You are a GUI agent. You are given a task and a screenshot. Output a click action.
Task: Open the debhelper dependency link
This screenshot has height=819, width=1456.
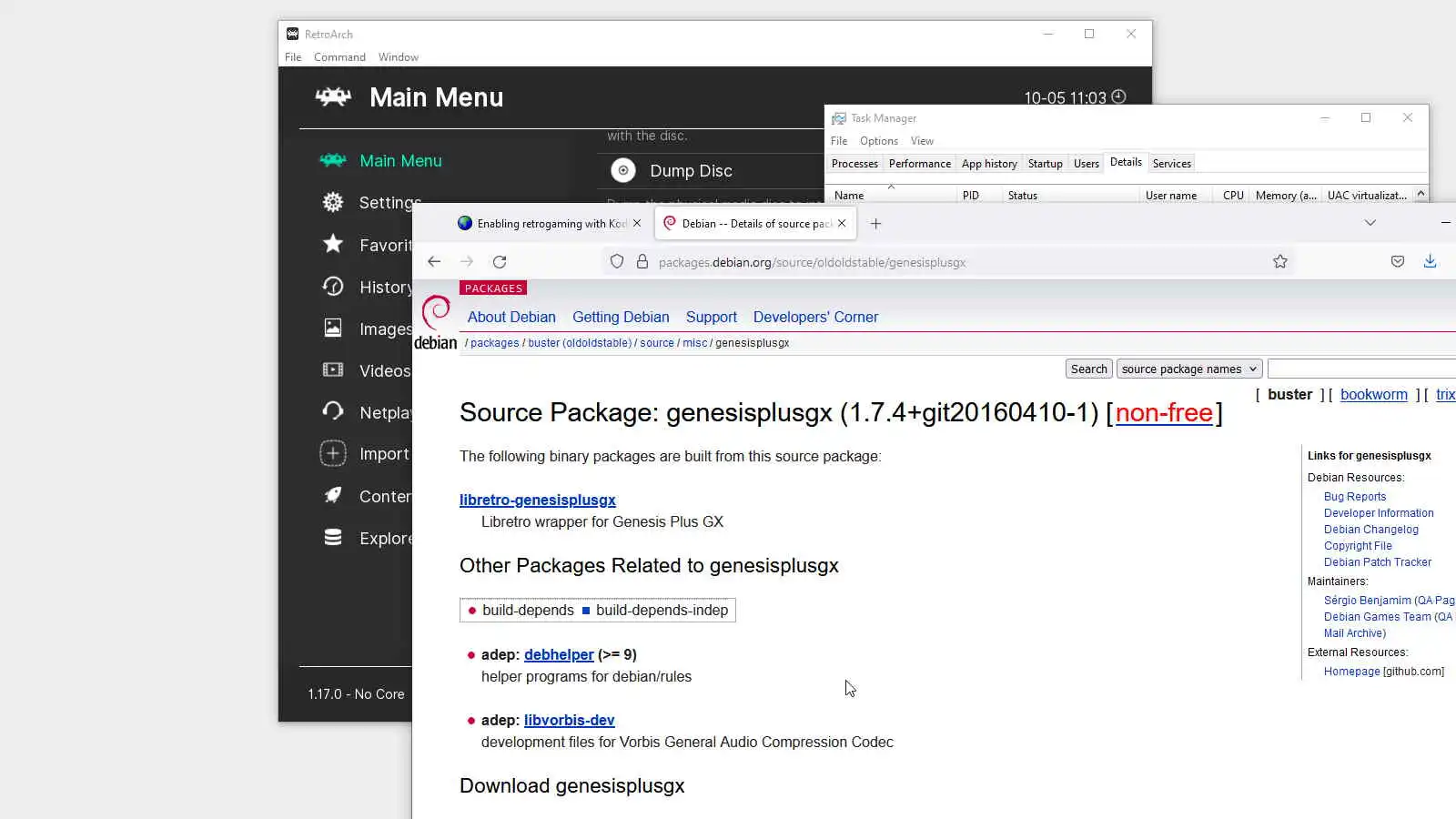pos(559,654)
